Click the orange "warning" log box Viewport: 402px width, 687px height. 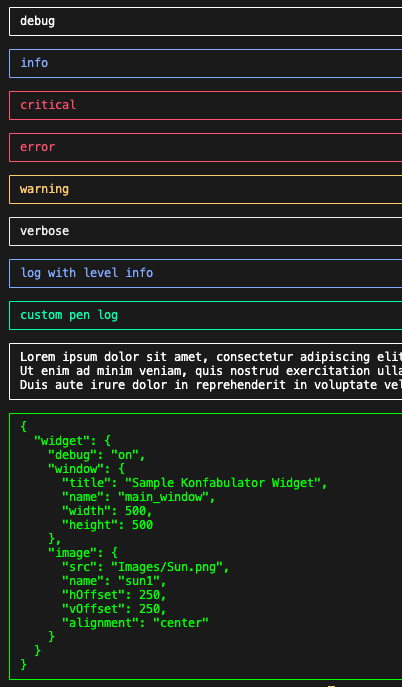tap(205, 189)
